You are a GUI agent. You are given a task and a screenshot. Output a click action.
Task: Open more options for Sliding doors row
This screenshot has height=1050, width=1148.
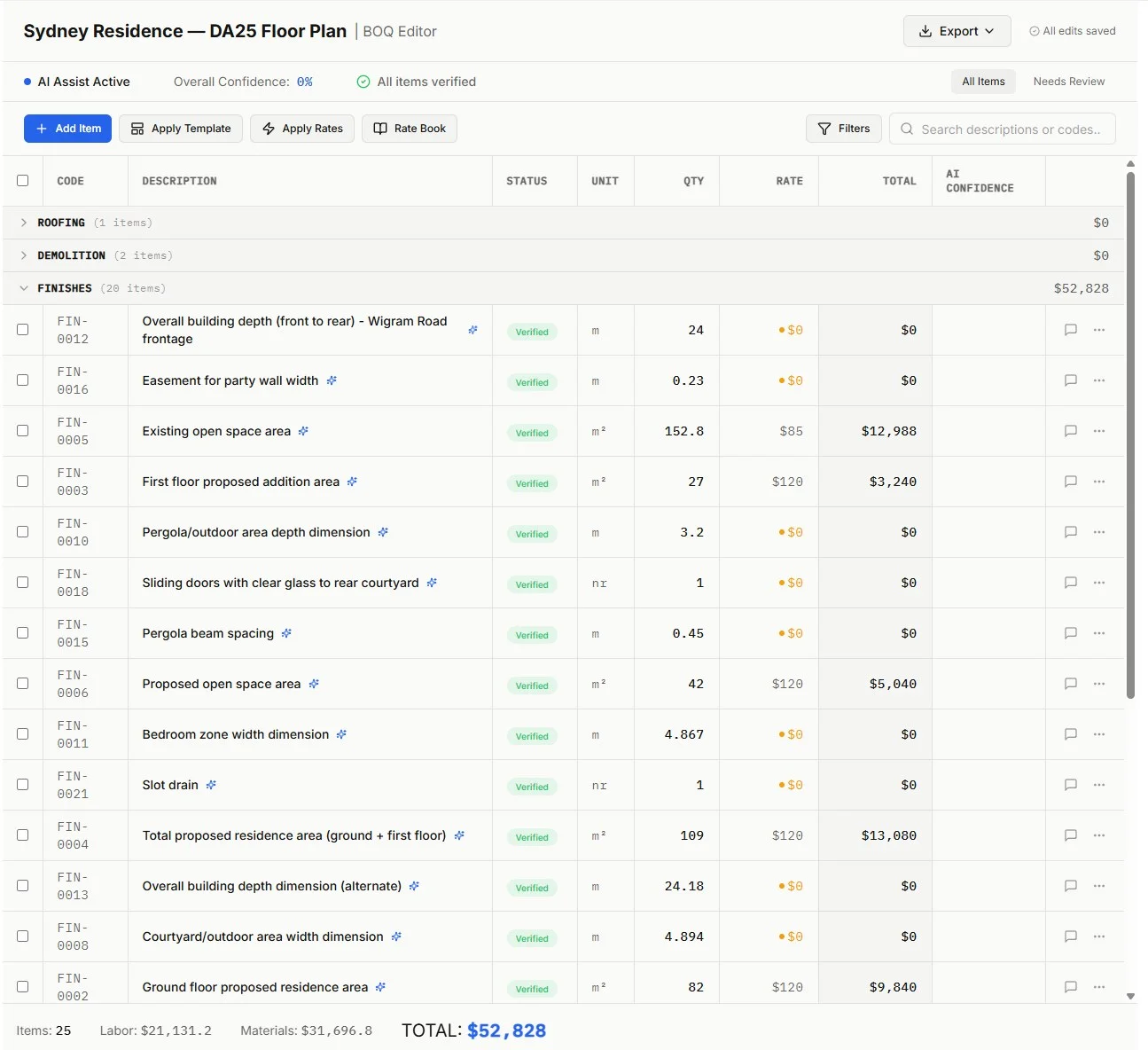click(1099, 583)
